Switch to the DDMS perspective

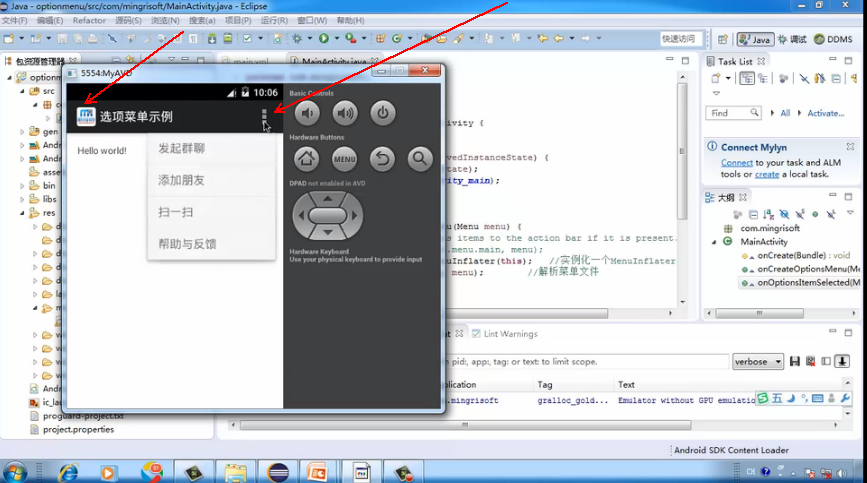tap(833, 39)
